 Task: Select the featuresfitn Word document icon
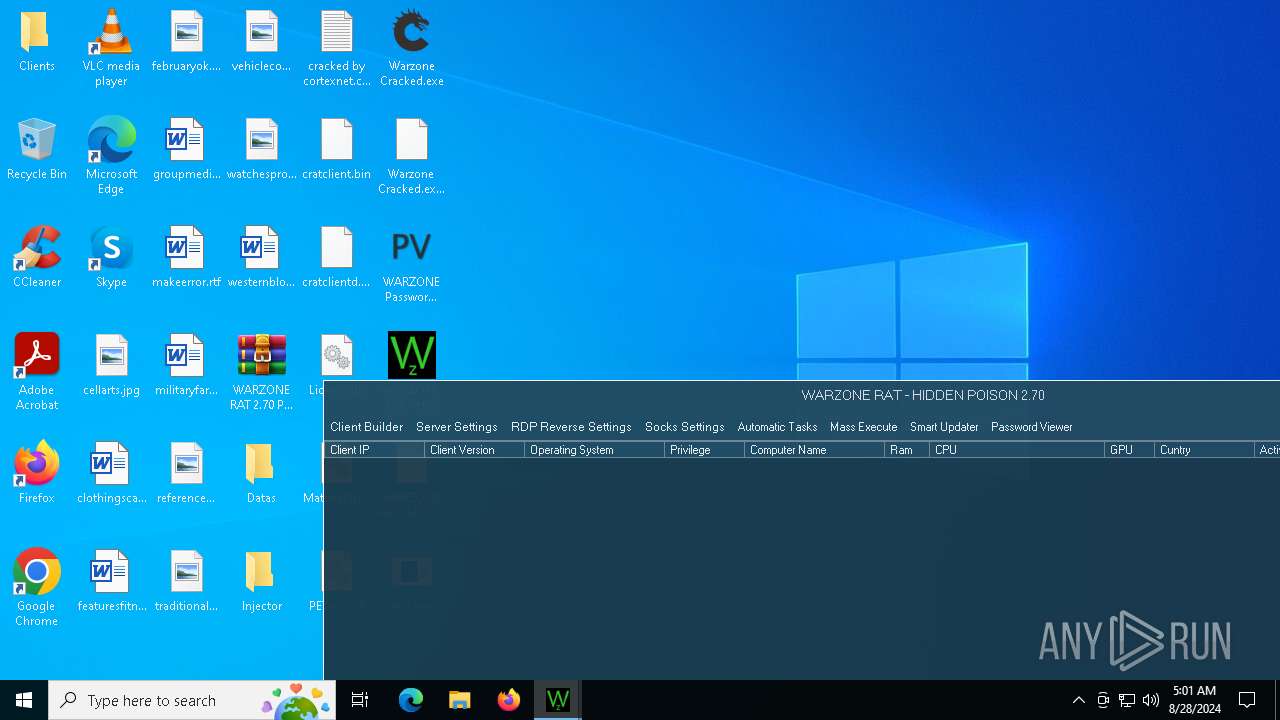click(111, 572)
